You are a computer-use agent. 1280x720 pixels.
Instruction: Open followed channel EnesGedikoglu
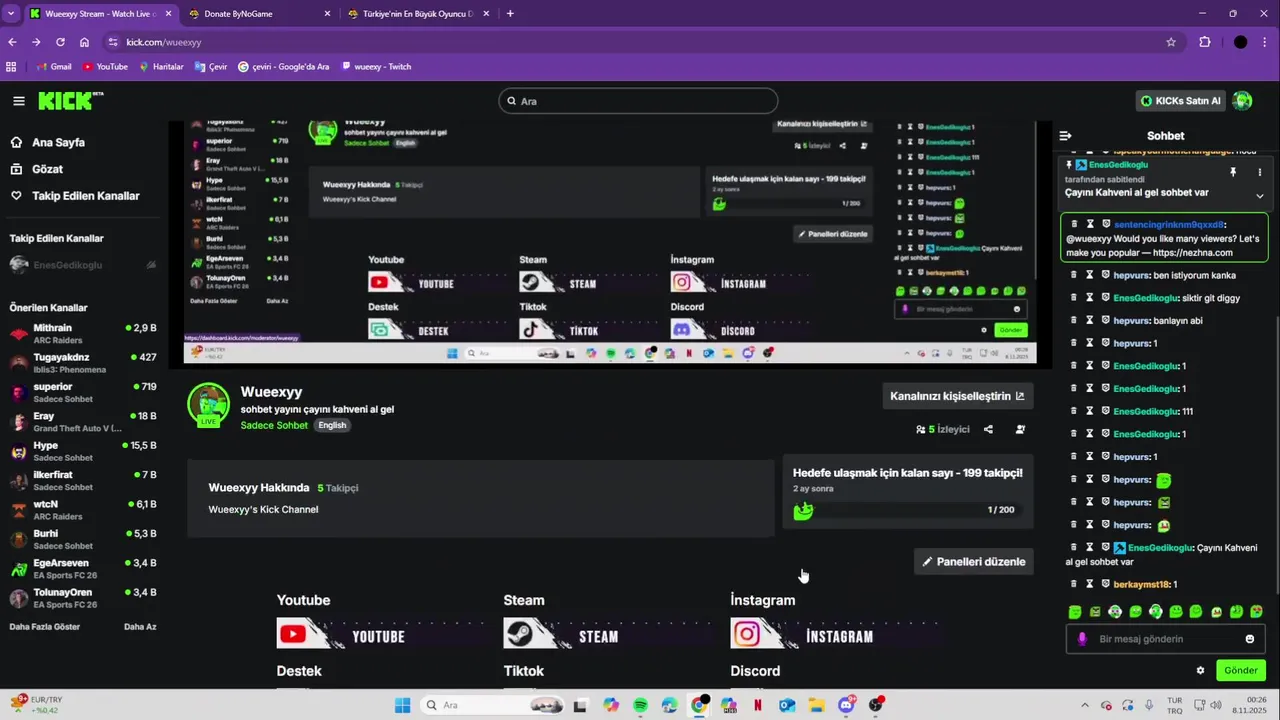tap(82, 265)
